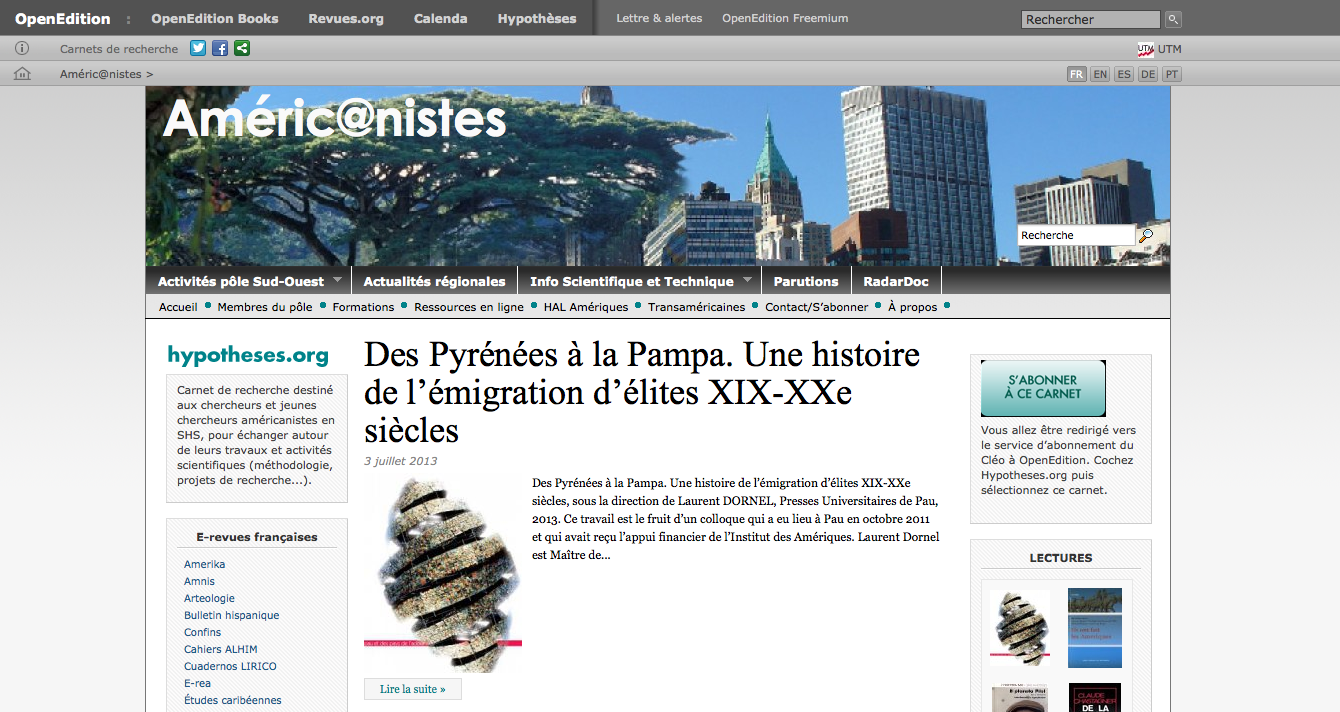The image size is (1340, 712).
Task: Switch language to EN
Action: click(x=1100, y=74)
